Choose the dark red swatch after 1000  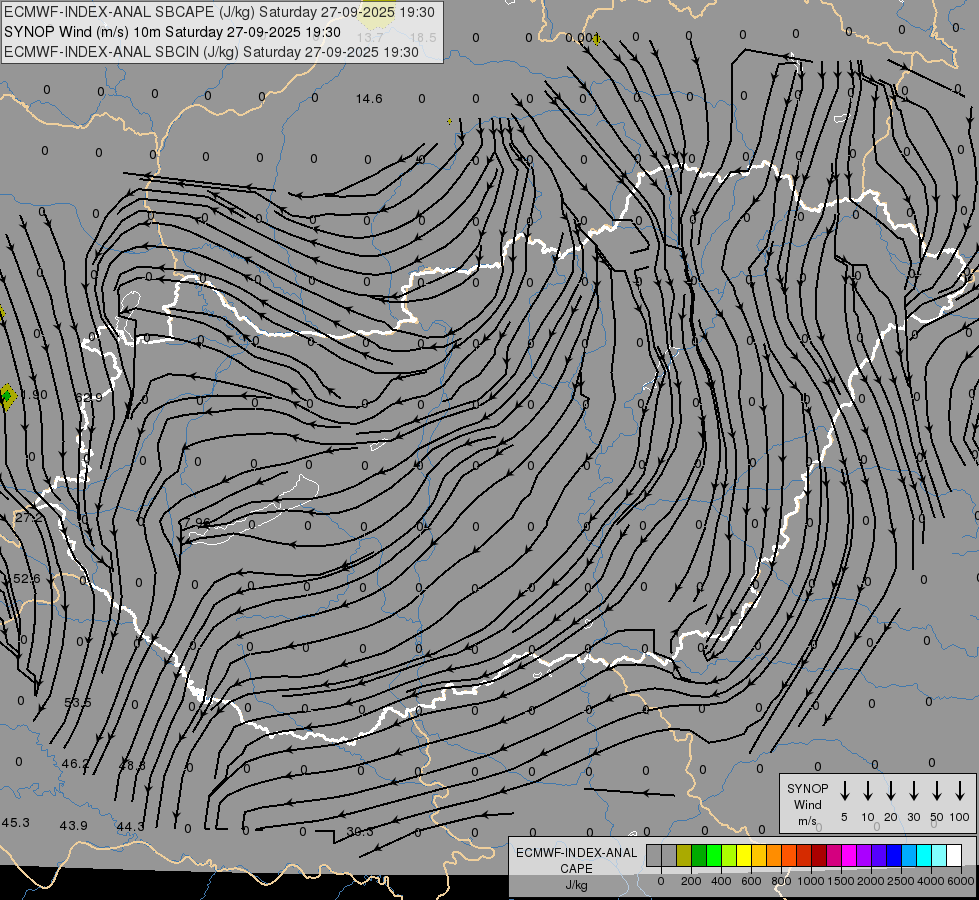tap(819, 855)
